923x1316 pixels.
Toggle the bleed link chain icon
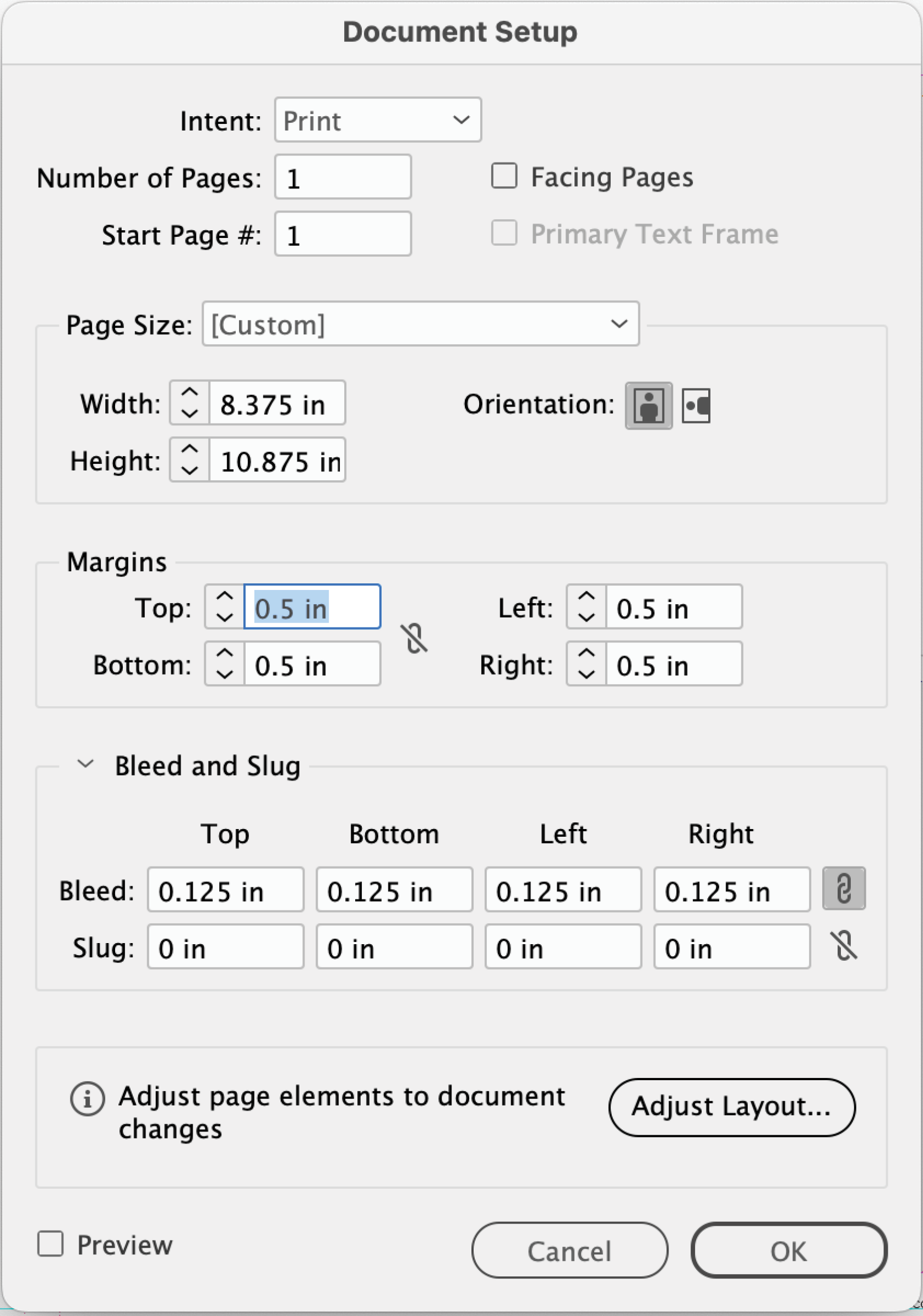point(843,889)
